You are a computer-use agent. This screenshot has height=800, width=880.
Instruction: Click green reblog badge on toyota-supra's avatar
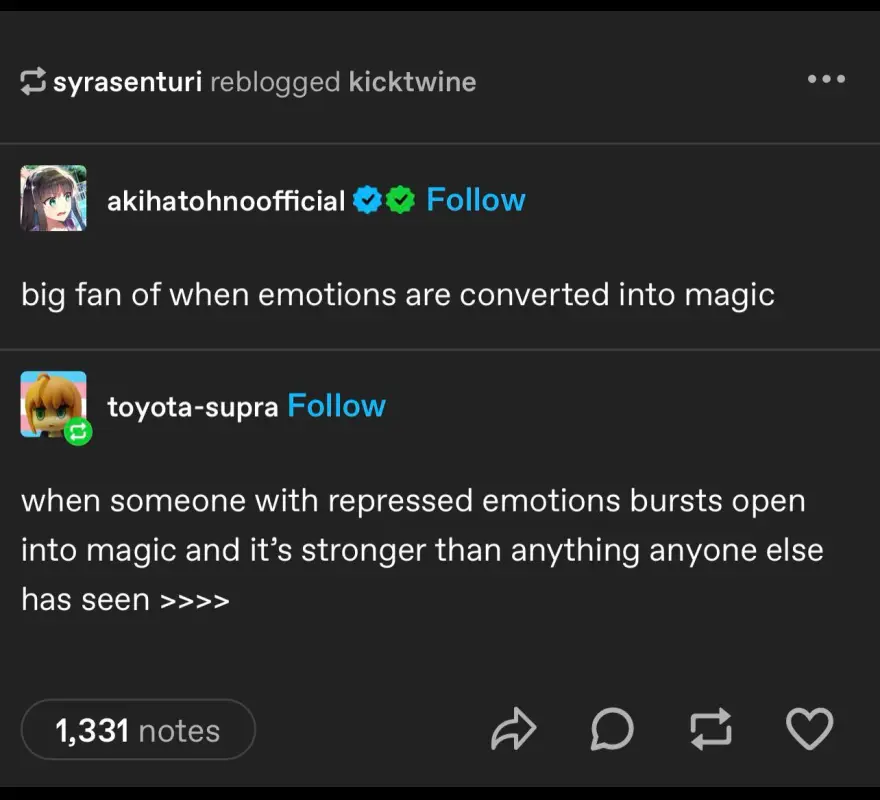pos(78,432)
